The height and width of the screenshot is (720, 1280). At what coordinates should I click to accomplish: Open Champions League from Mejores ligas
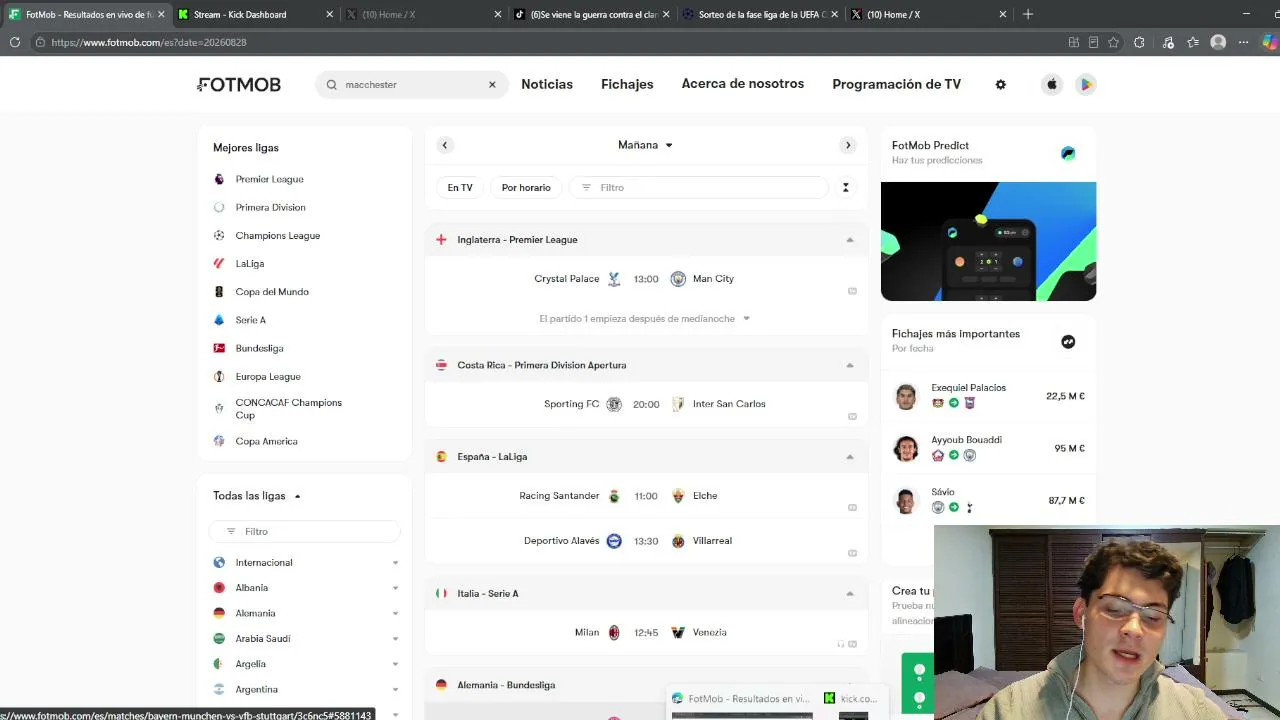[x=278, y=236]
